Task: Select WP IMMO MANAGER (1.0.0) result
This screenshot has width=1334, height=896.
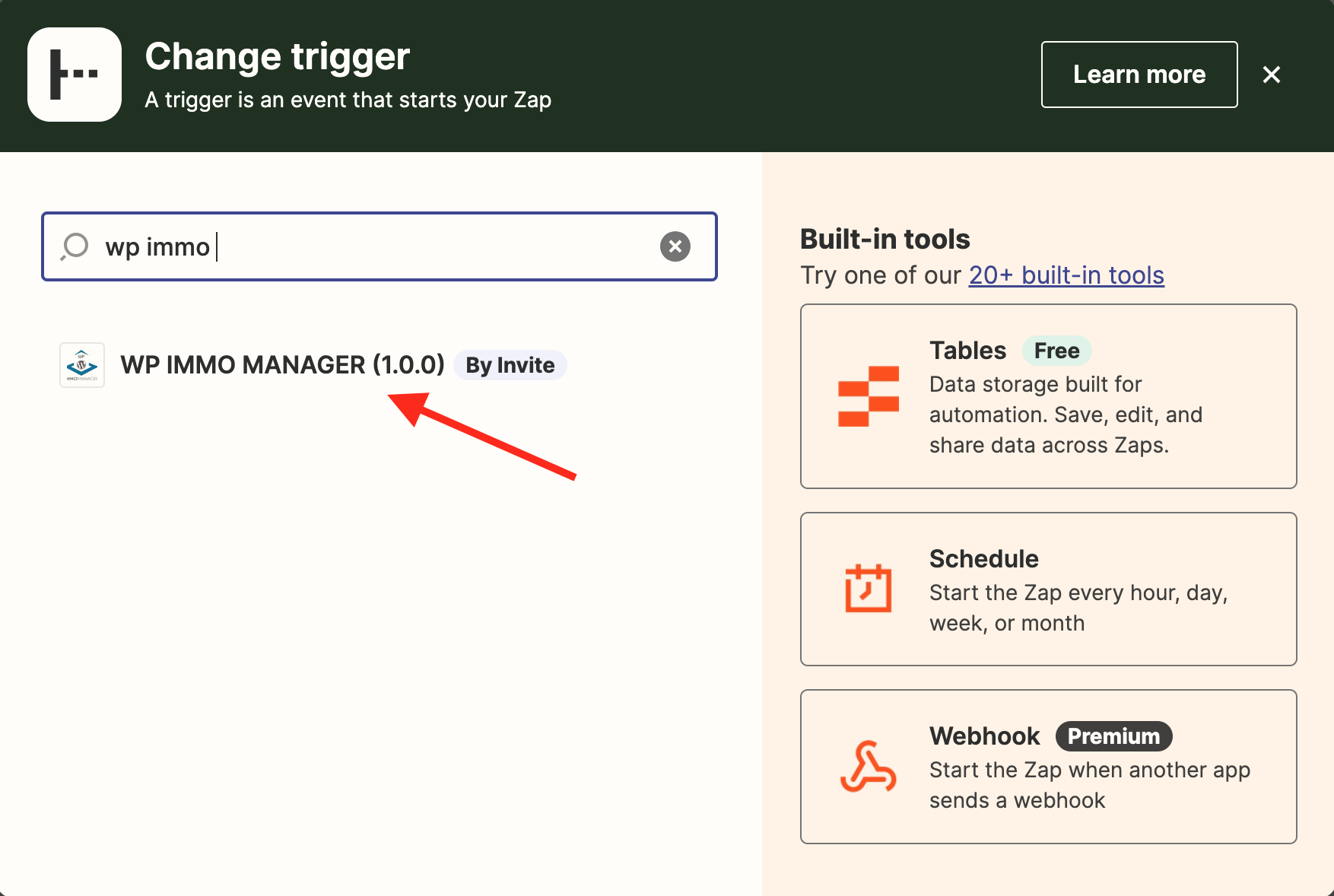Action: [x=282, y=365]
